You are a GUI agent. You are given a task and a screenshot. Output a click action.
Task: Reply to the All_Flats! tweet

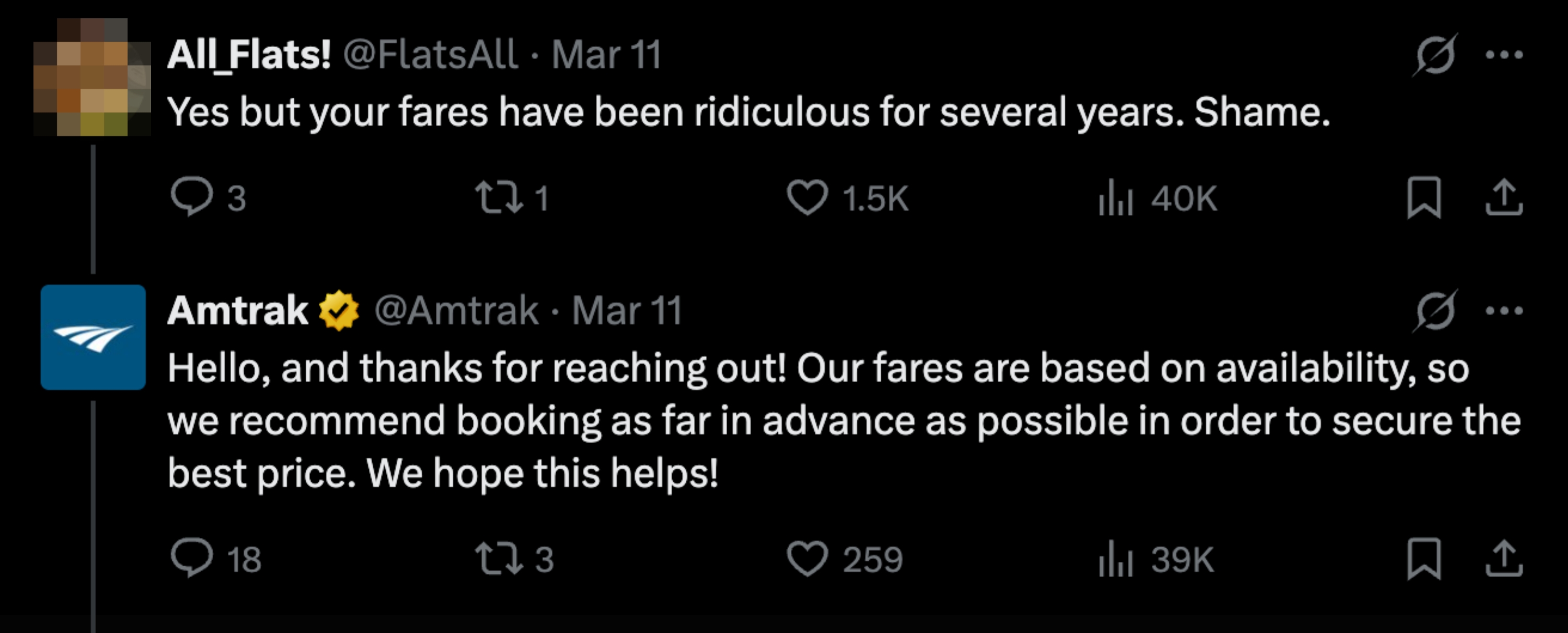(x=192, y=197)
